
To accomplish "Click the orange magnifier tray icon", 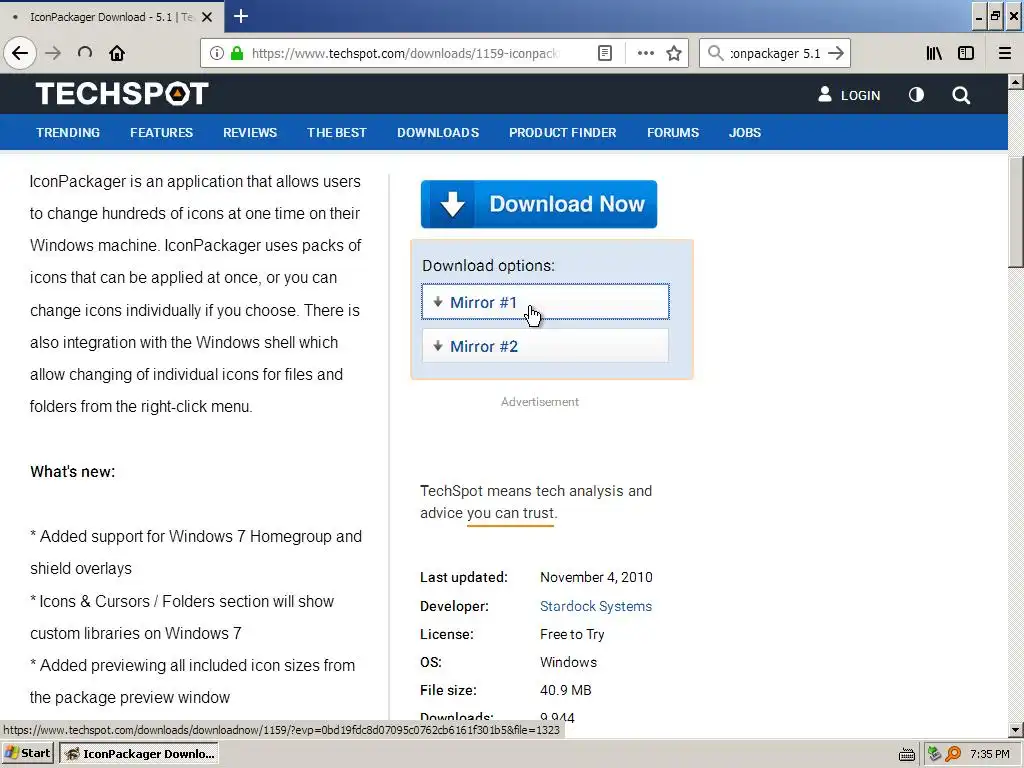I will click(x=953, y=754).
